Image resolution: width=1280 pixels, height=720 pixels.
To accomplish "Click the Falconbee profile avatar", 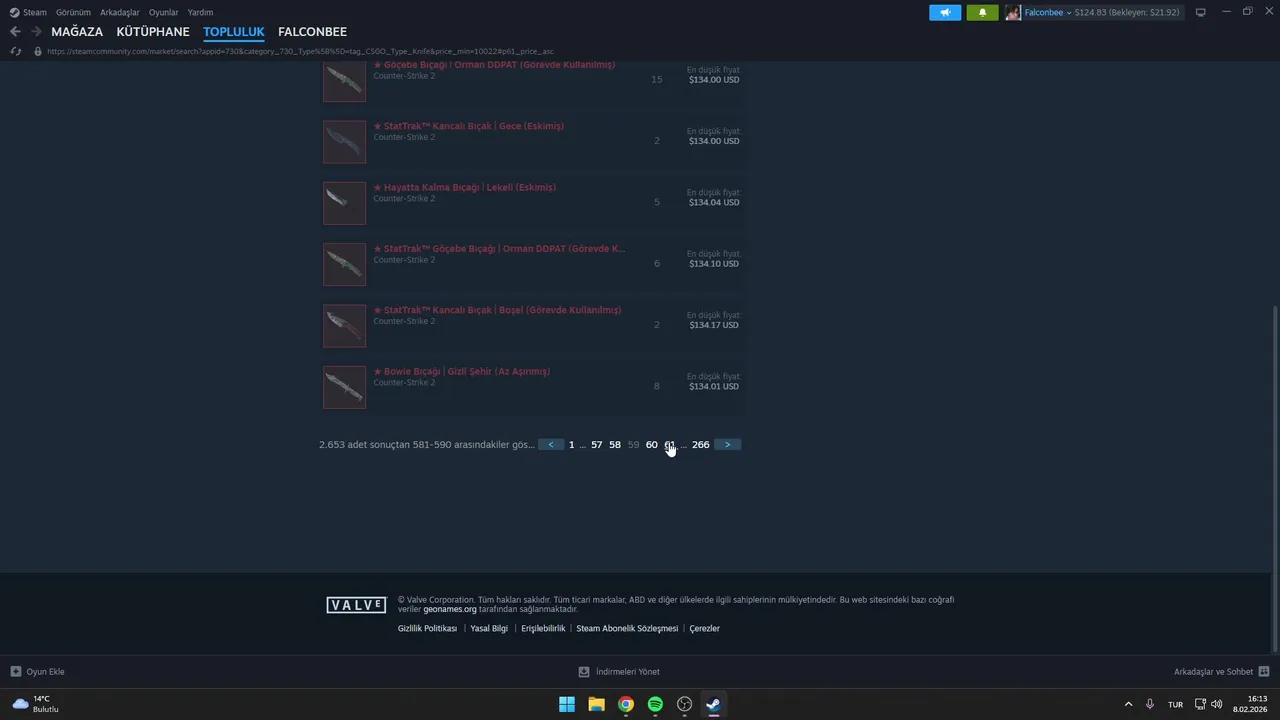I will (x=1013, y=13).
